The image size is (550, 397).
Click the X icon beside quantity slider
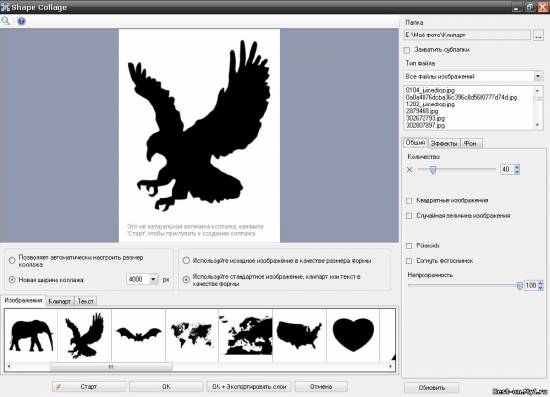coord(409,170)
